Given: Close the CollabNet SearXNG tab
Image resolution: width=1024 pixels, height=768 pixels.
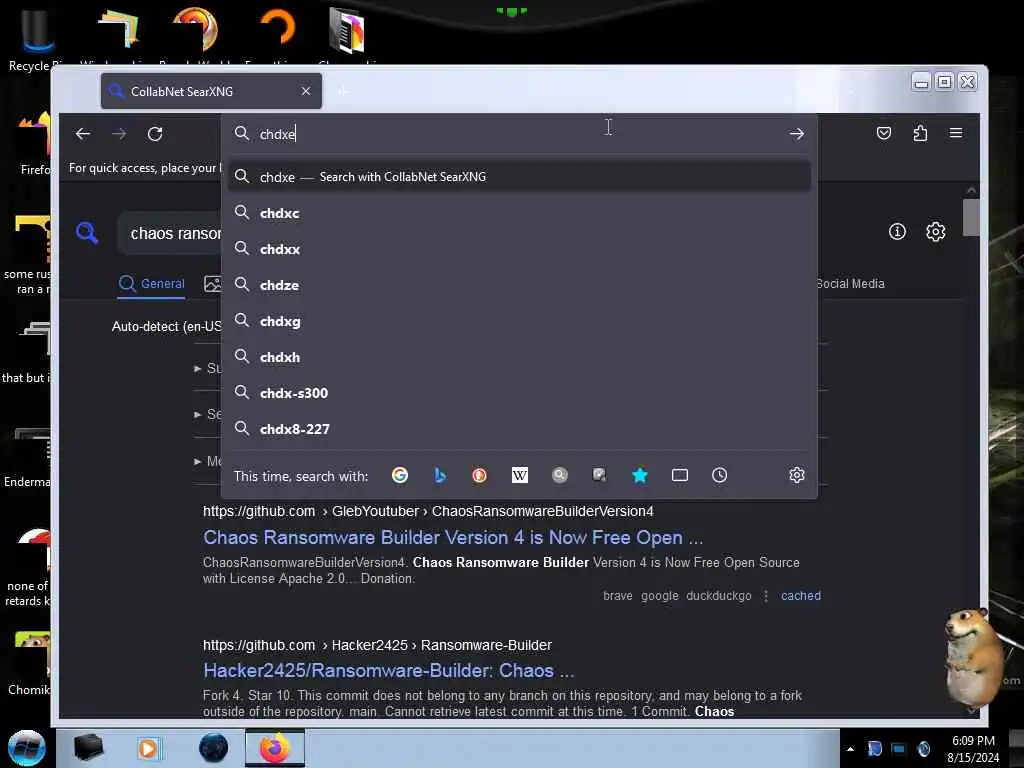Looking at the screenshot, I should pos(306,91).
